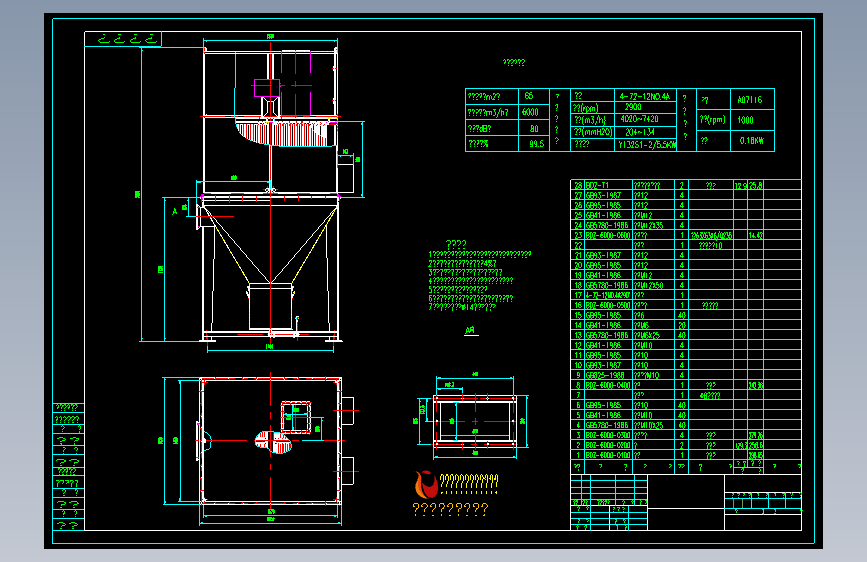Click the AA section view label

coord(470,330)
